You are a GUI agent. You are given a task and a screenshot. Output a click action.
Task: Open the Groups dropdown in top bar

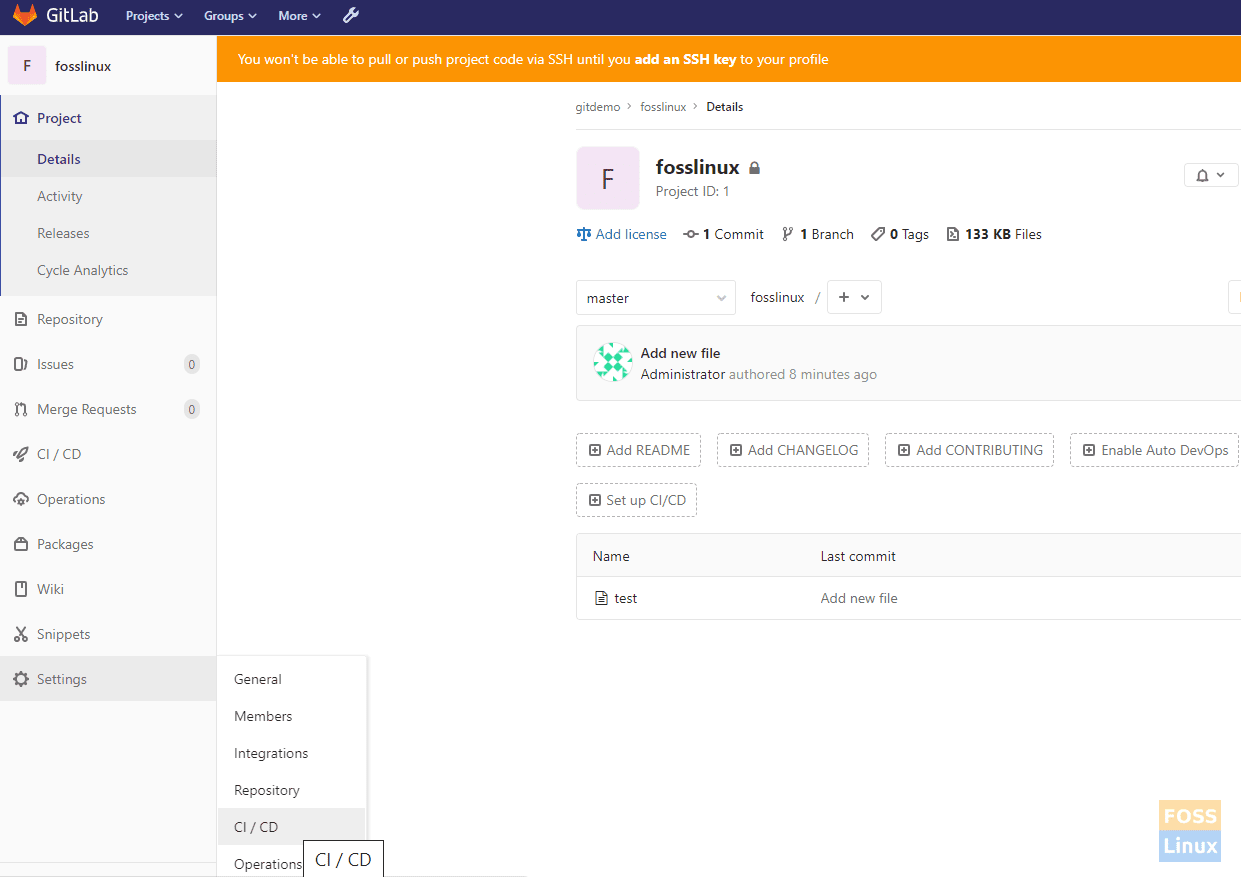coord(230,15)
